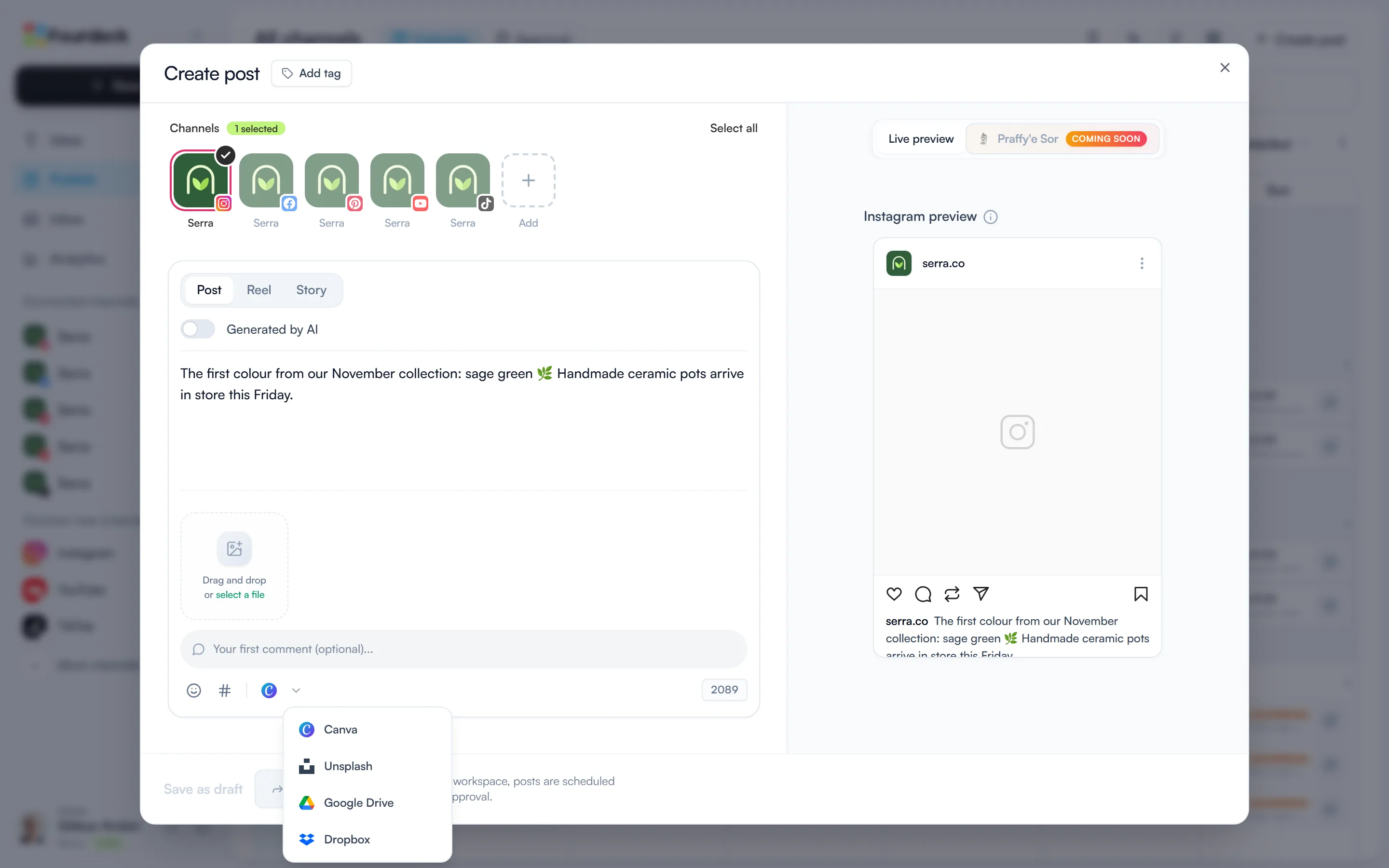The width and height of the screenshot is (1389, 868).
Task: Select the Serra YouTube channel
Action: tap(397, 180)
